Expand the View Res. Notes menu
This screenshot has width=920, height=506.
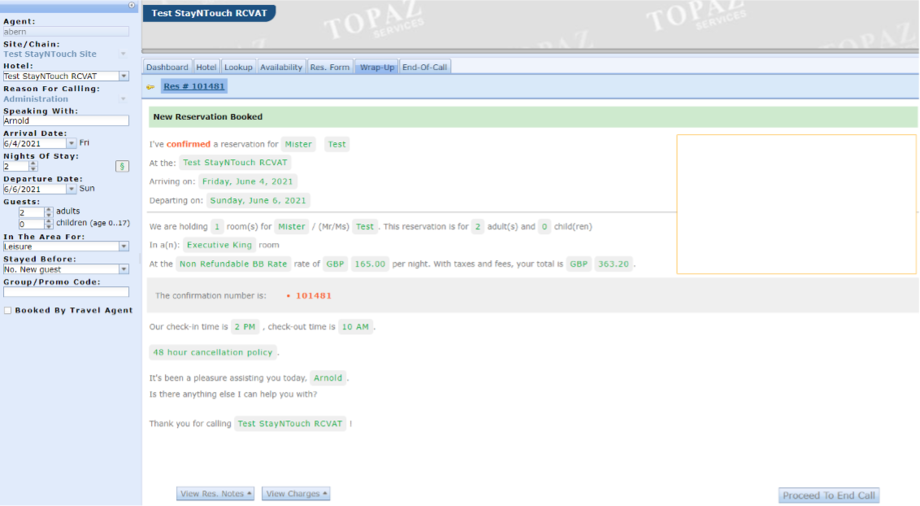pyautogui.click(x=215, y=494)
